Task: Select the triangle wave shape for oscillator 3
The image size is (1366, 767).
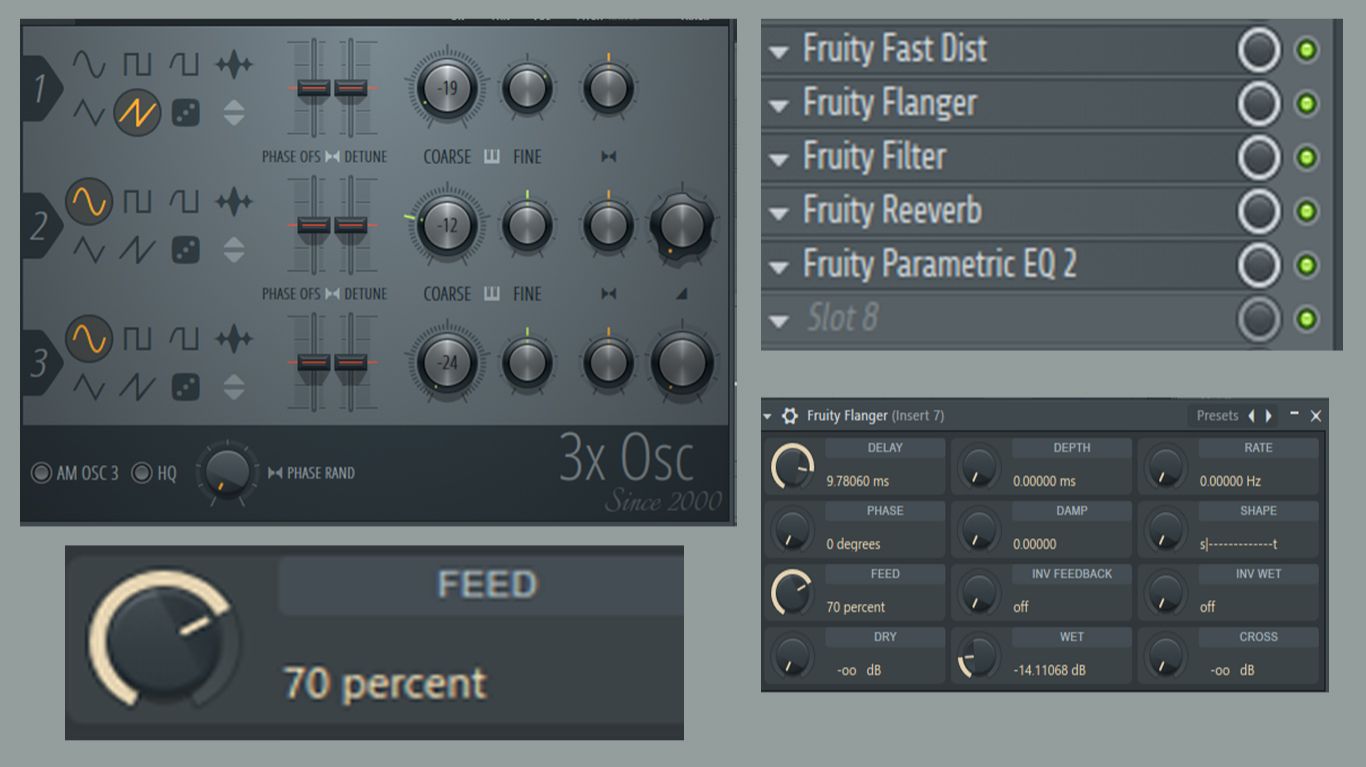Action: click(89, 387)
